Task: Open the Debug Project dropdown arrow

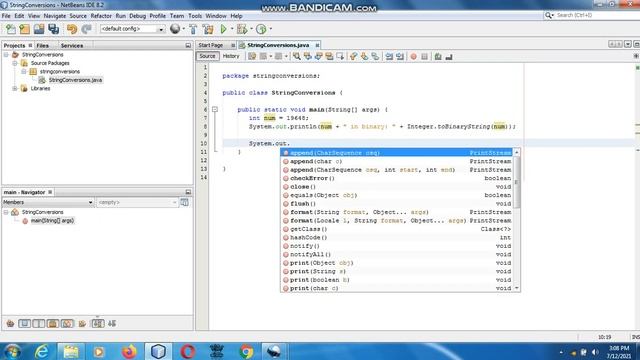Action: coord(251,29)
